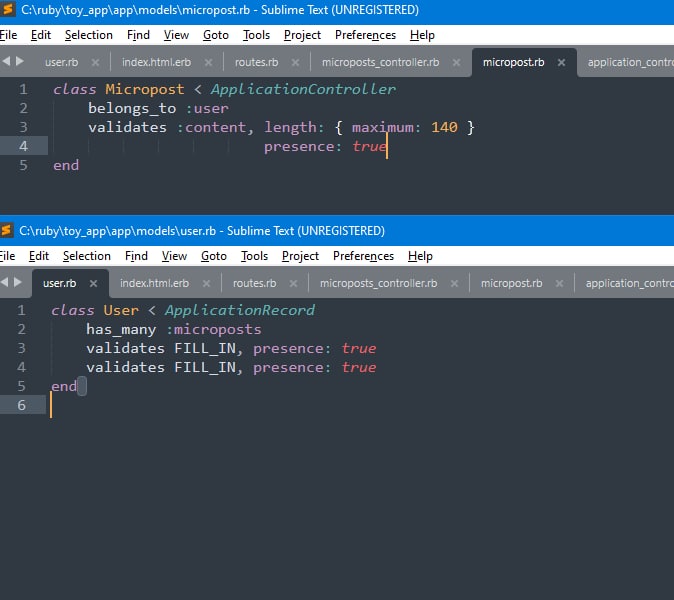Switch to routes.rb tab in top window
This screenshot has width=674, height=600.
click(x=257, y=62)
